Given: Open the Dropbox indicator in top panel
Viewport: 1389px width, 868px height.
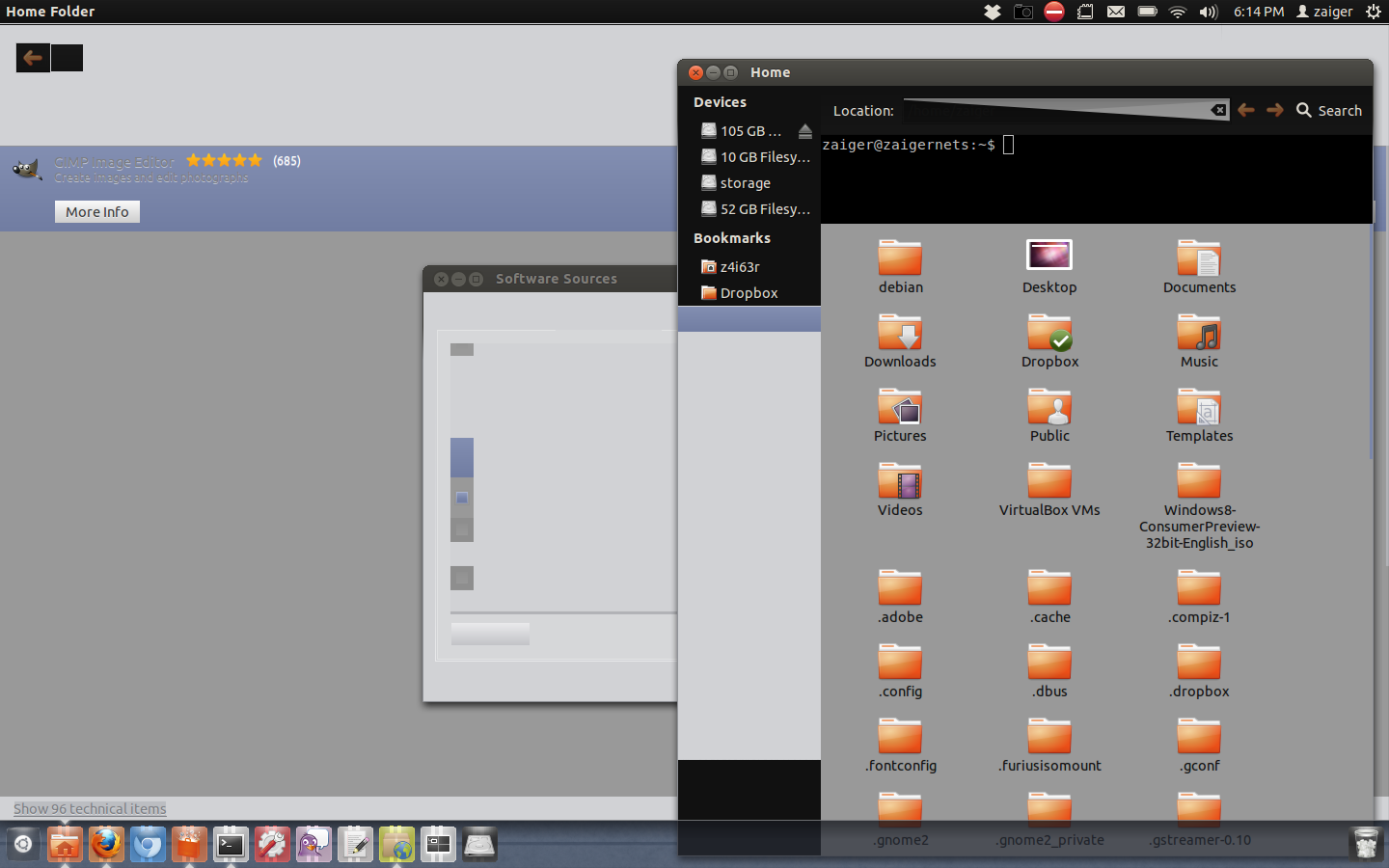Looking at the screenshot, I should pos(993,12).
